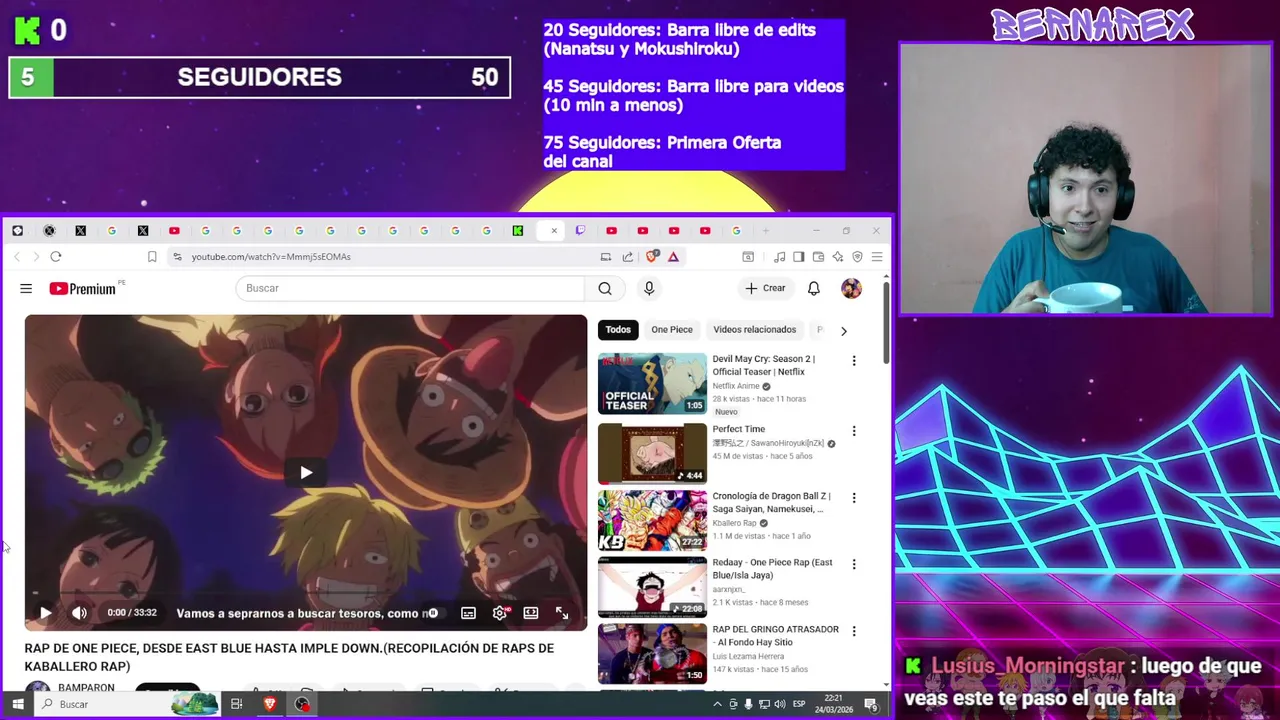Switch to the Twitch browser tab
The width and height of the screenshot is (1280, 720).
(580, 231)
